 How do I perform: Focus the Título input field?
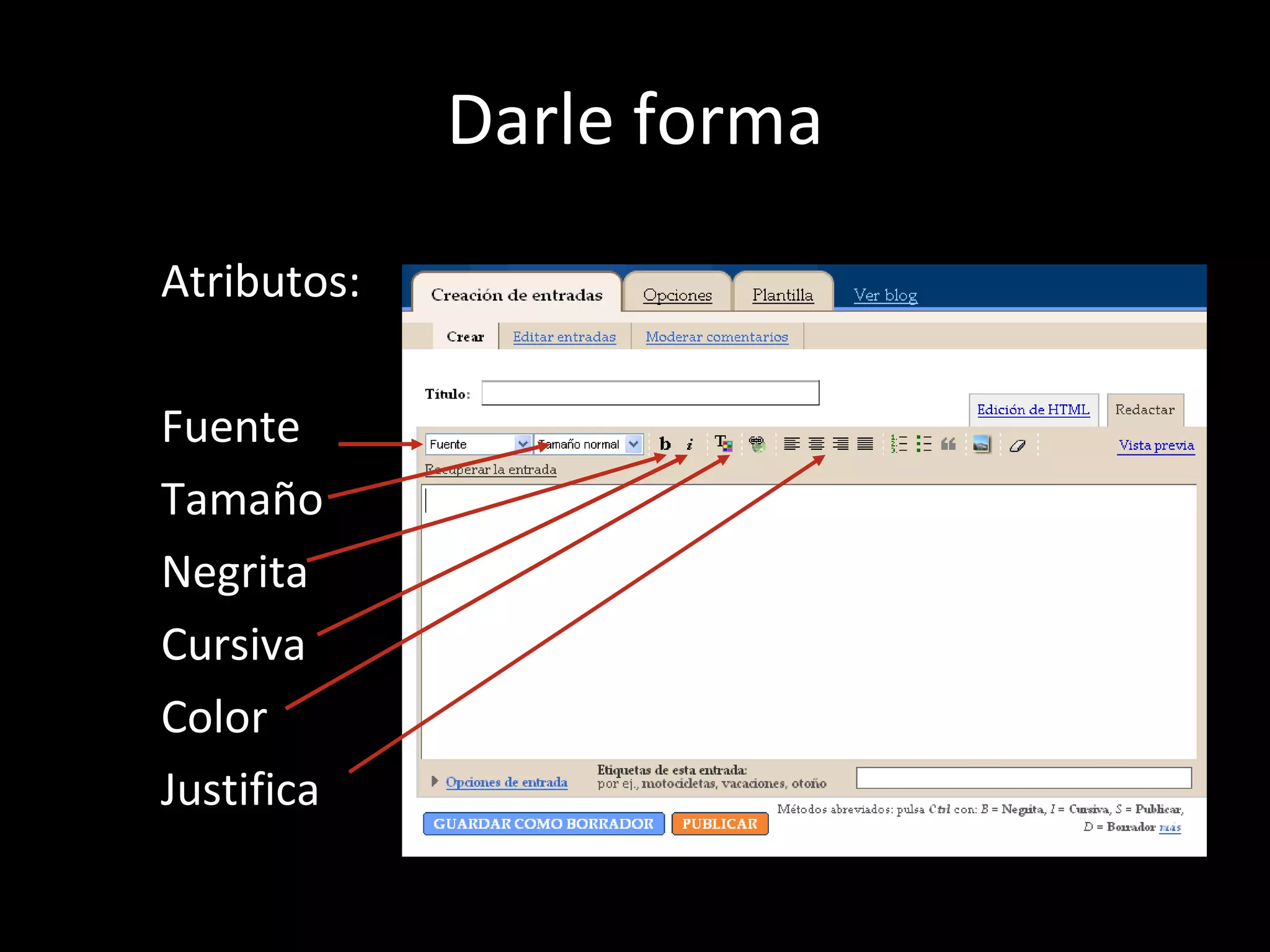pos(651,393)
